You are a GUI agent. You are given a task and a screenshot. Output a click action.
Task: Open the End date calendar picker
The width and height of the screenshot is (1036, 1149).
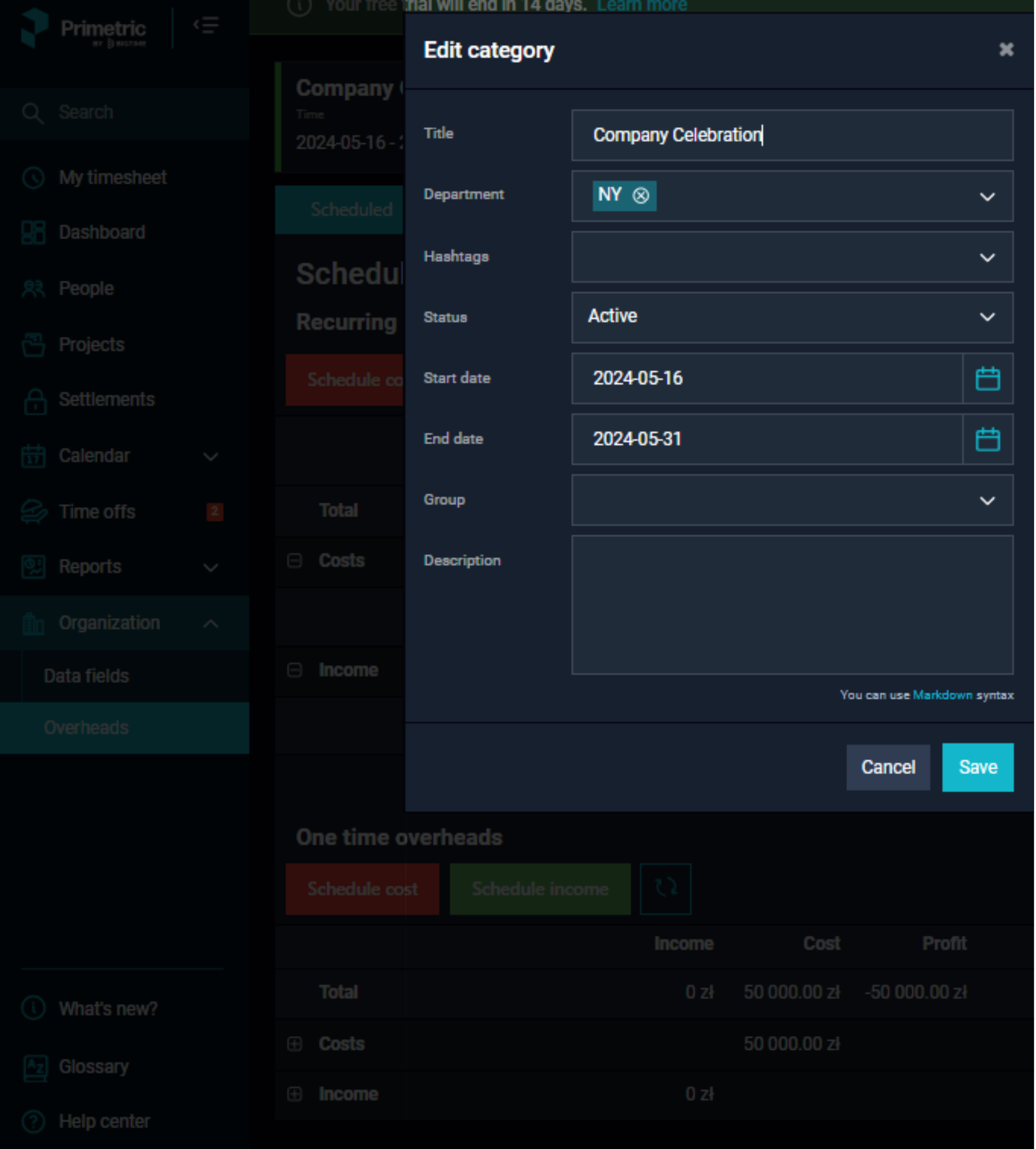[x=988, y=440]
